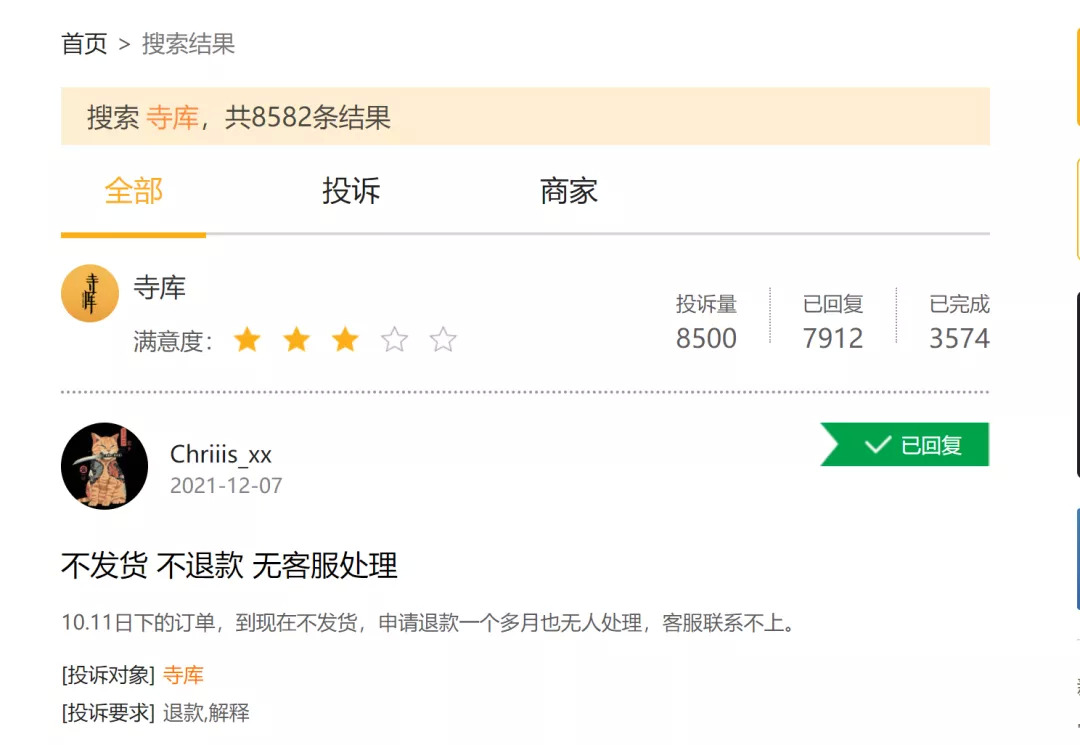Viewport: 1080px width, 745px height.
Task: Click the second satisfaction star
Action: (296, 340)
